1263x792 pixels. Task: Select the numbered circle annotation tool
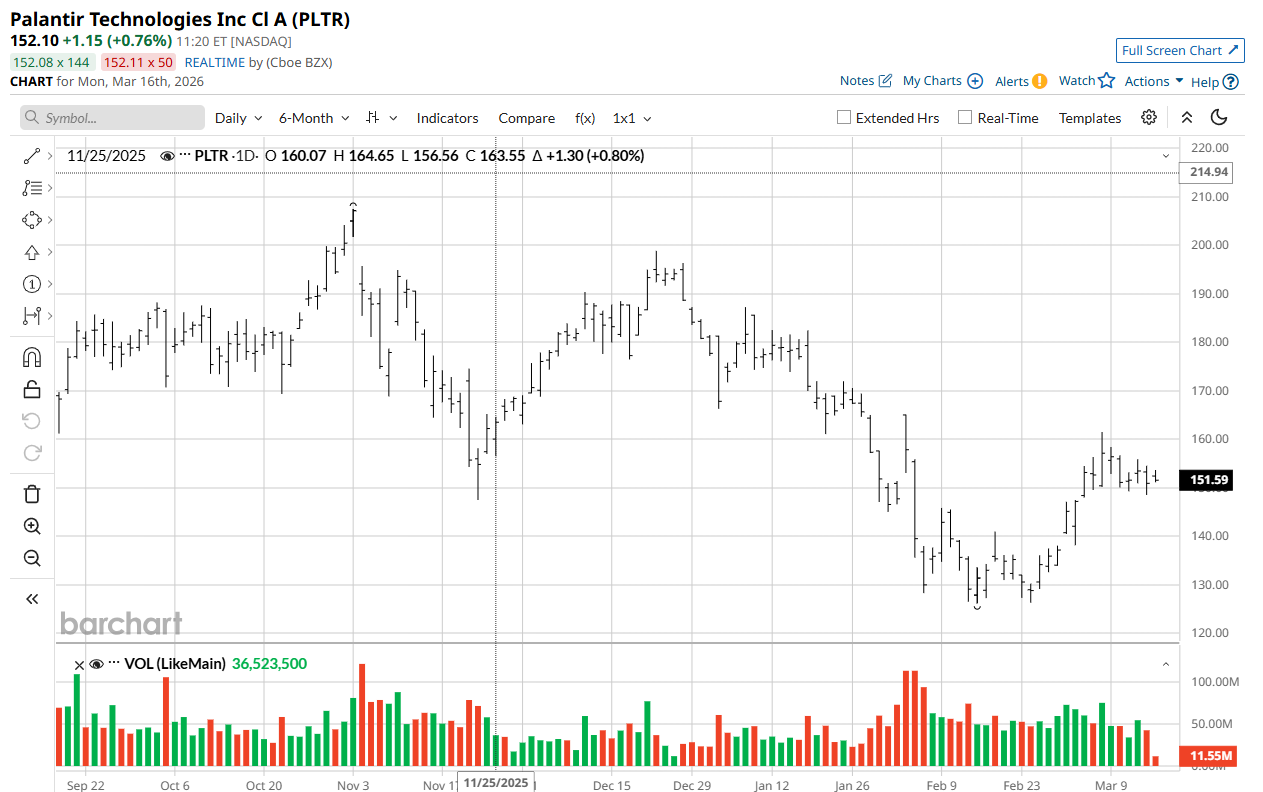[31, 284]
